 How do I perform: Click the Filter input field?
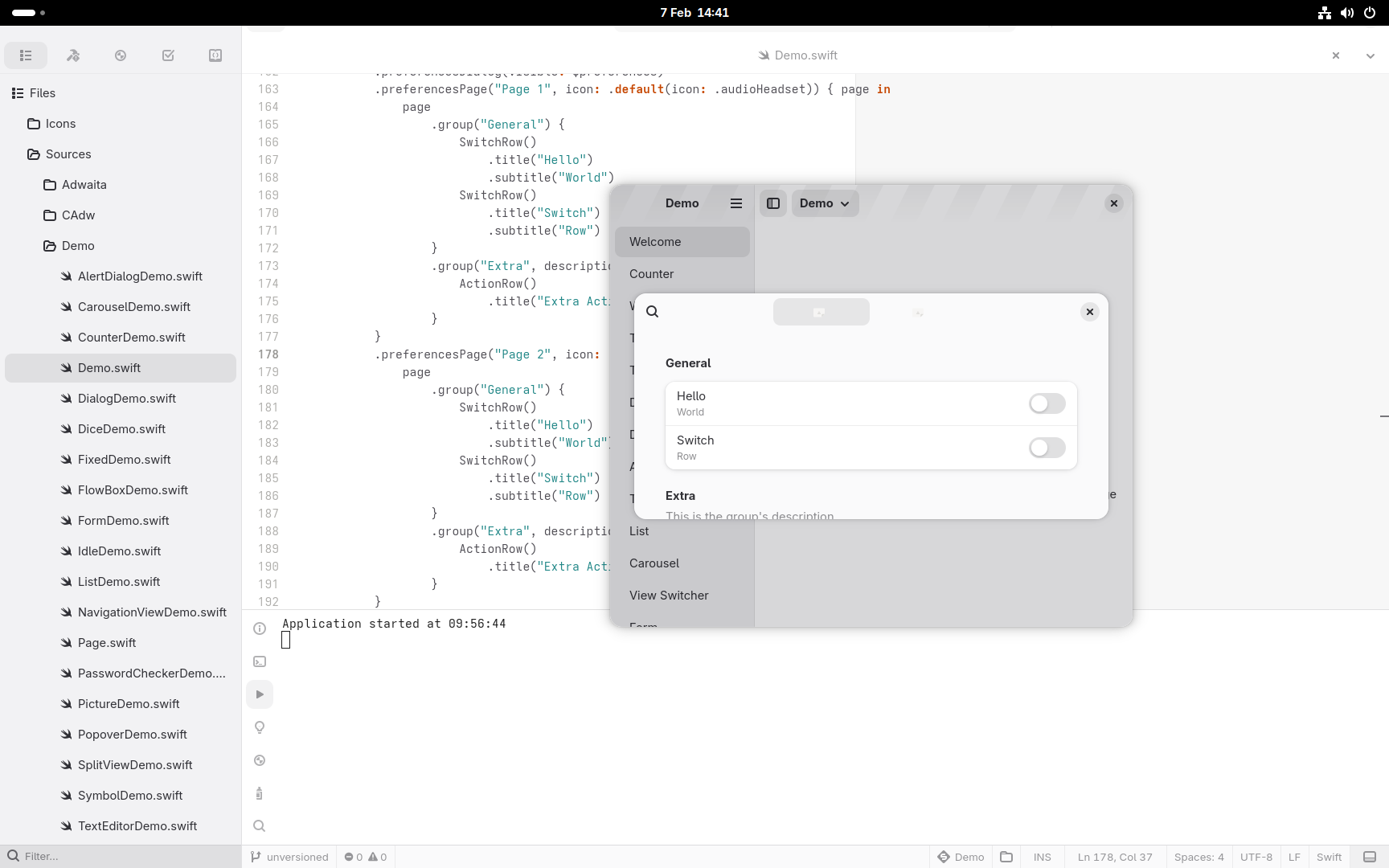[x=121, y=857]
